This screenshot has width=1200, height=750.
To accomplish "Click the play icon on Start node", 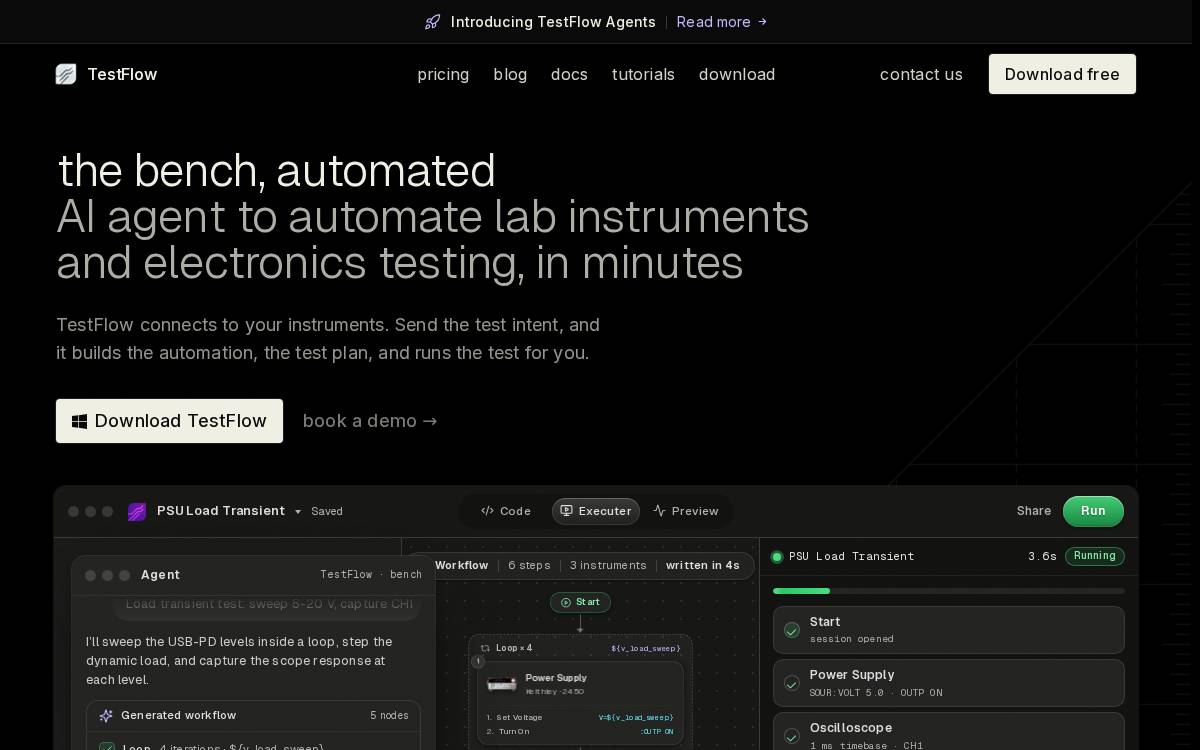I will pyautogui.click(x=566, y=602).
